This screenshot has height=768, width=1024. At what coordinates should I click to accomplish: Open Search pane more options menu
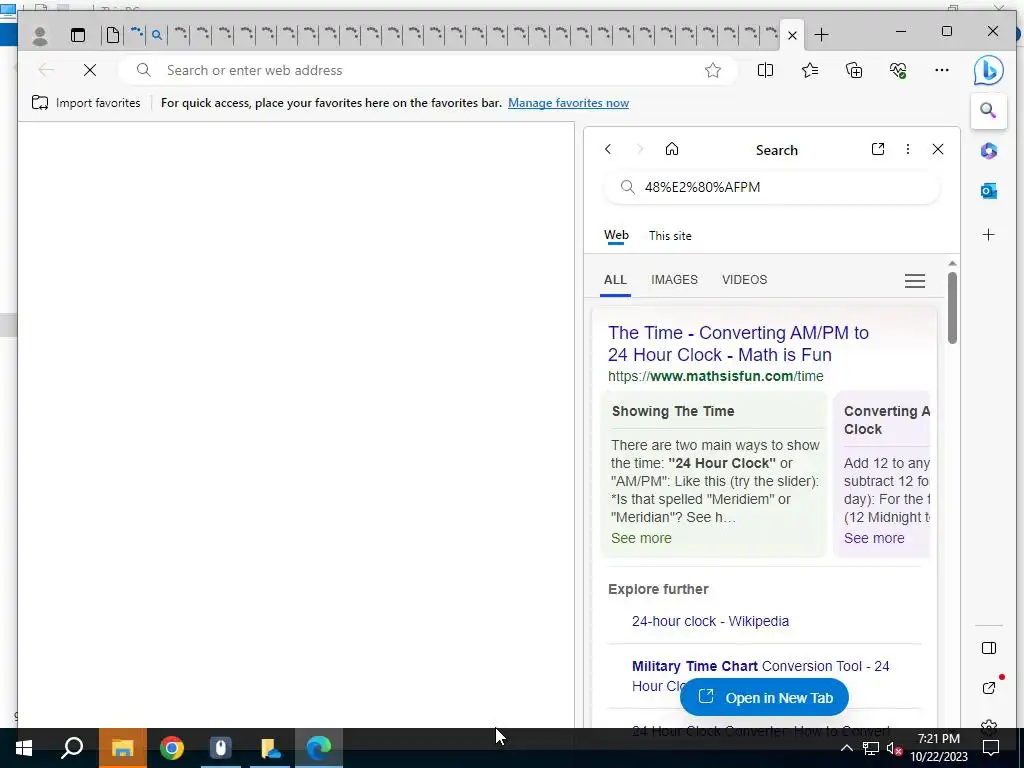(908, 149)
